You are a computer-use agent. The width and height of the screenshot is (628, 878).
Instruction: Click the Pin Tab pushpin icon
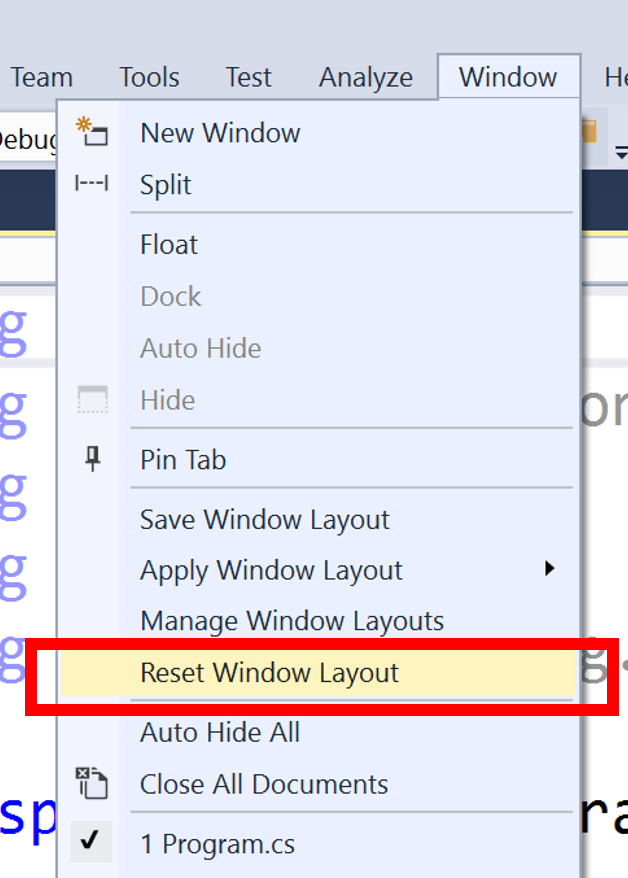[x=92, y=459]
